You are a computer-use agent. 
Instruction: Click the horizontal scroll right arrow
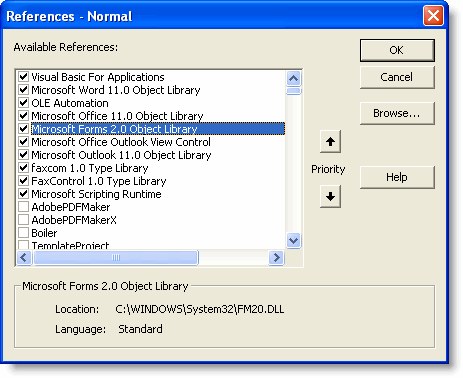276,257
